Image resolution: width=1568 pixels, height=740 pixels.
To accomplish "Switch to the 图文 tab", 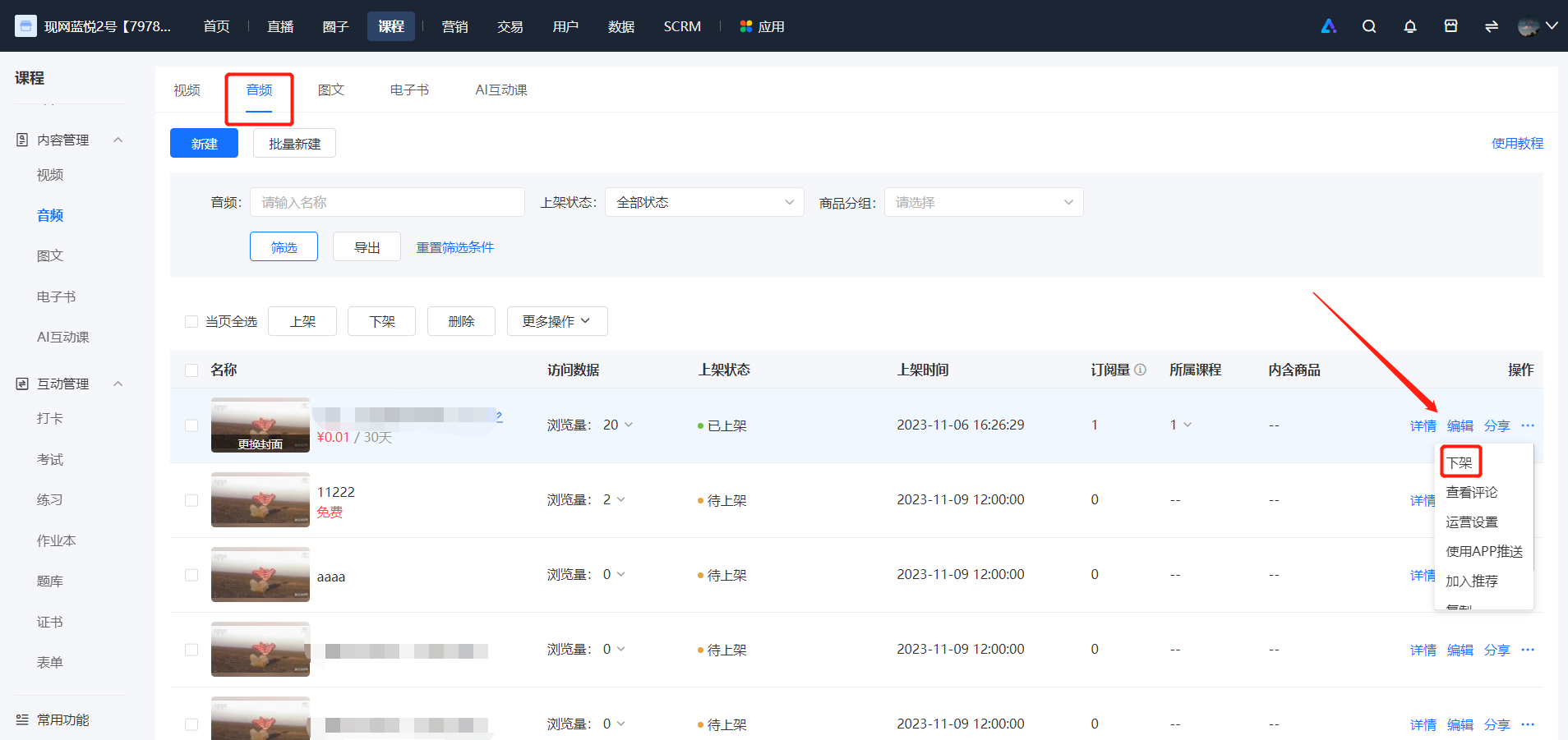I will (331, 90).
